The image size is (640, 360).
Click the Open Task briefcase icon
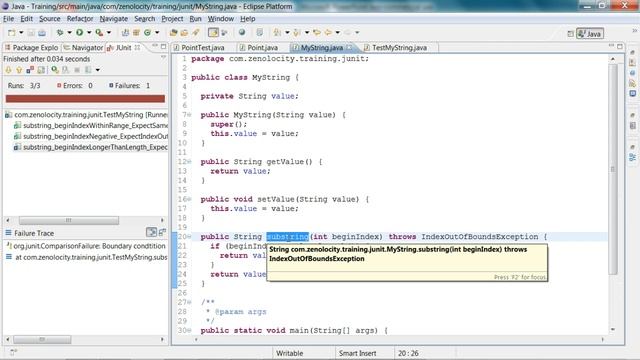click(x=184, y=33)
